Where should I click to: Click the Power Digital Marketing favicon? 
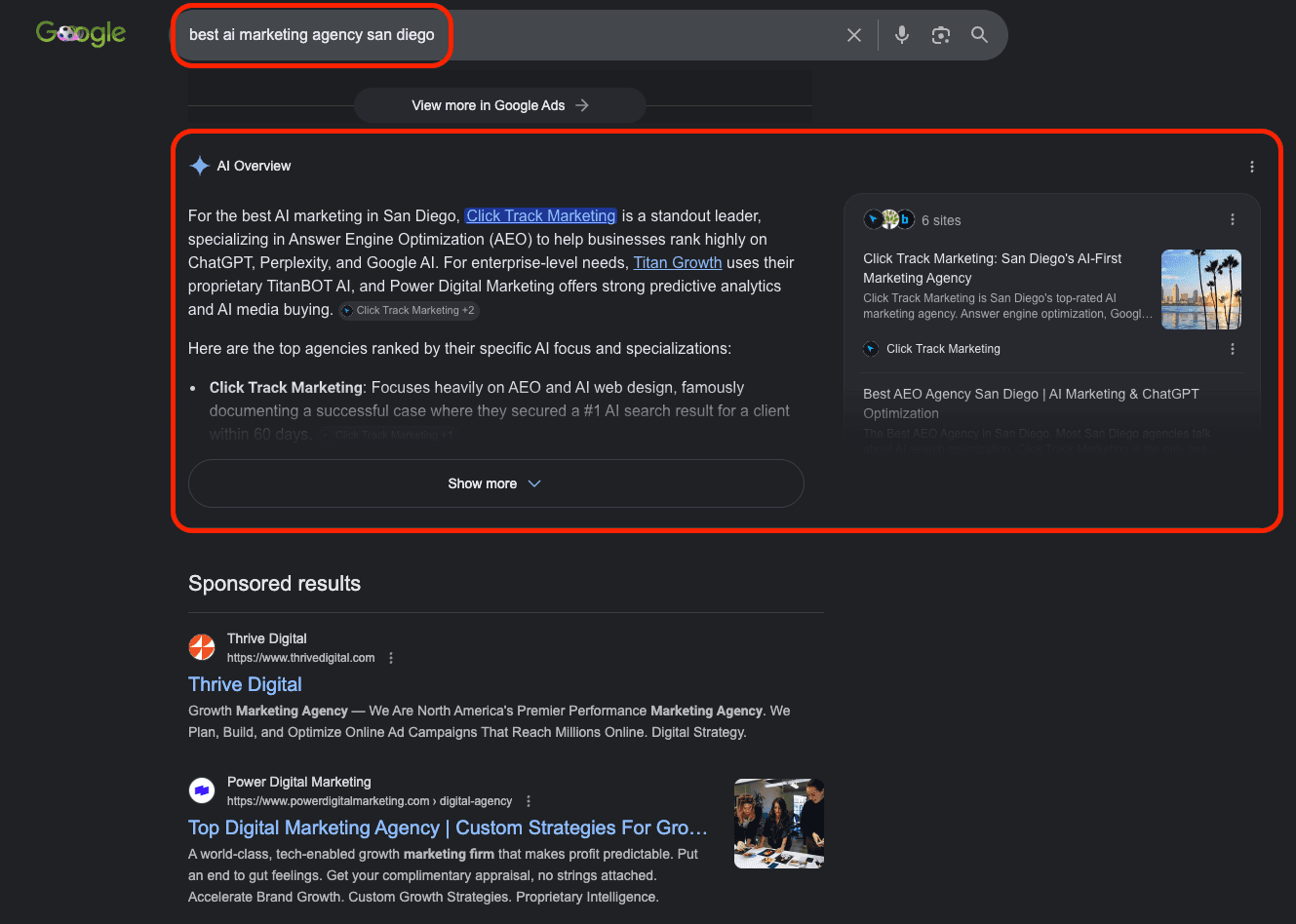[x=202, y=790]
